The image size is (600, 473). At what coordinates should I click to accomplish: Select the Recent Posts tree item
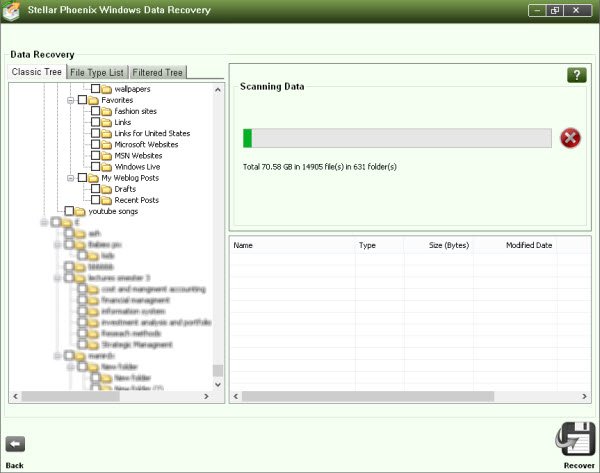[x=137, y=200]
